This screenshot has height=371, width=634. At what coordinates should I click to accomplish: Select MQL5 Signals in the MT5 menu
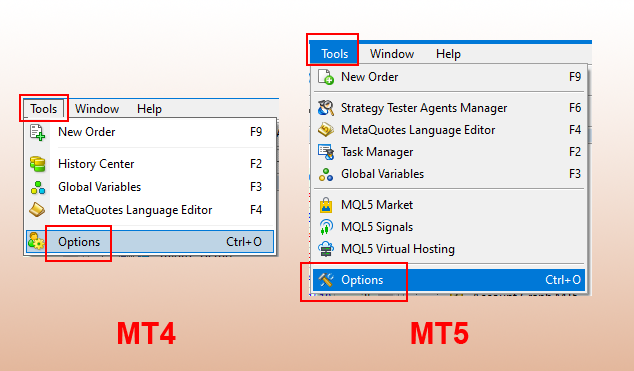(449, 227)
